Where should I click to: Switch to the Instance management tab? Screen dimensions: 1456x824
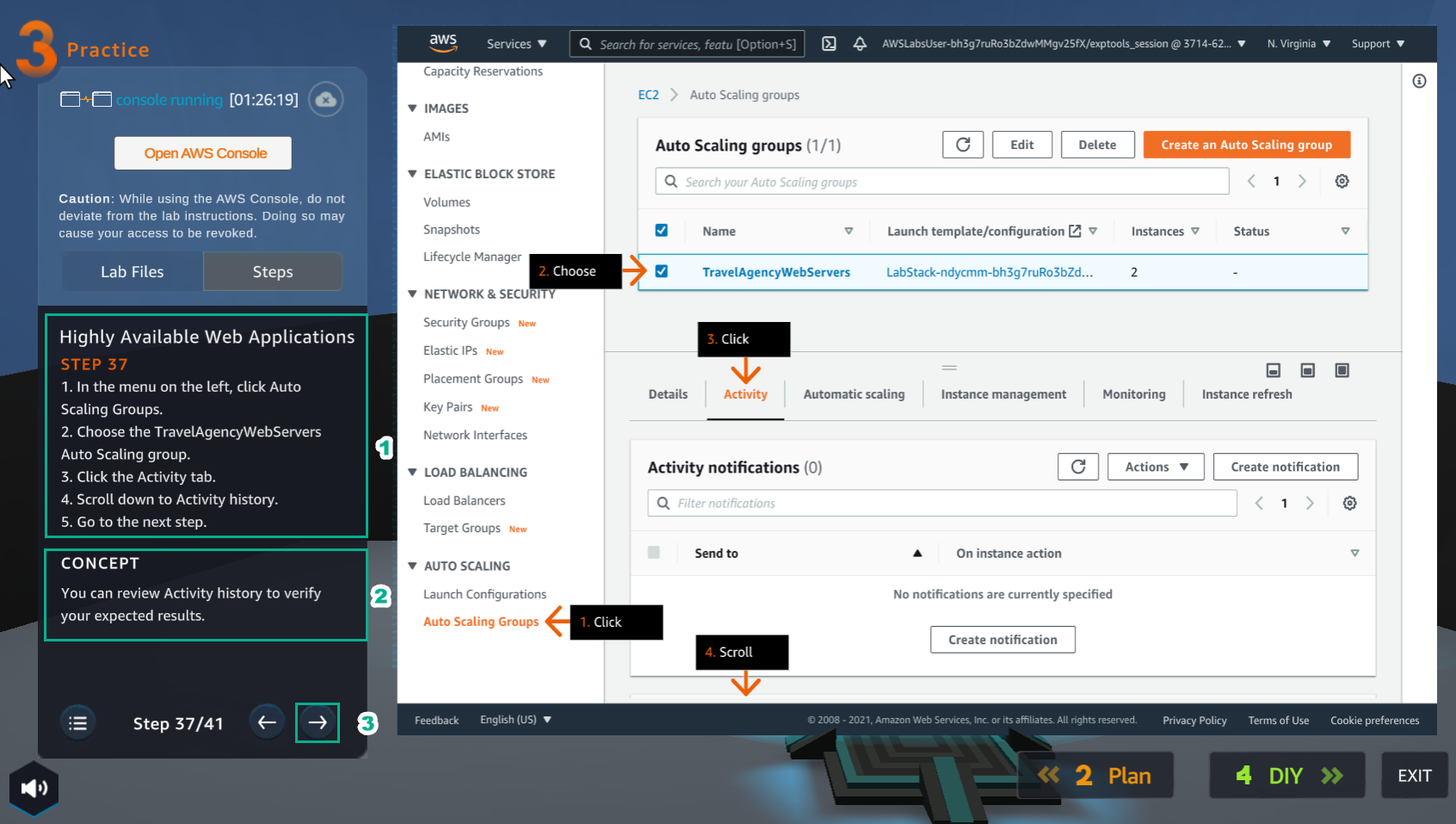pos(1003,394)
